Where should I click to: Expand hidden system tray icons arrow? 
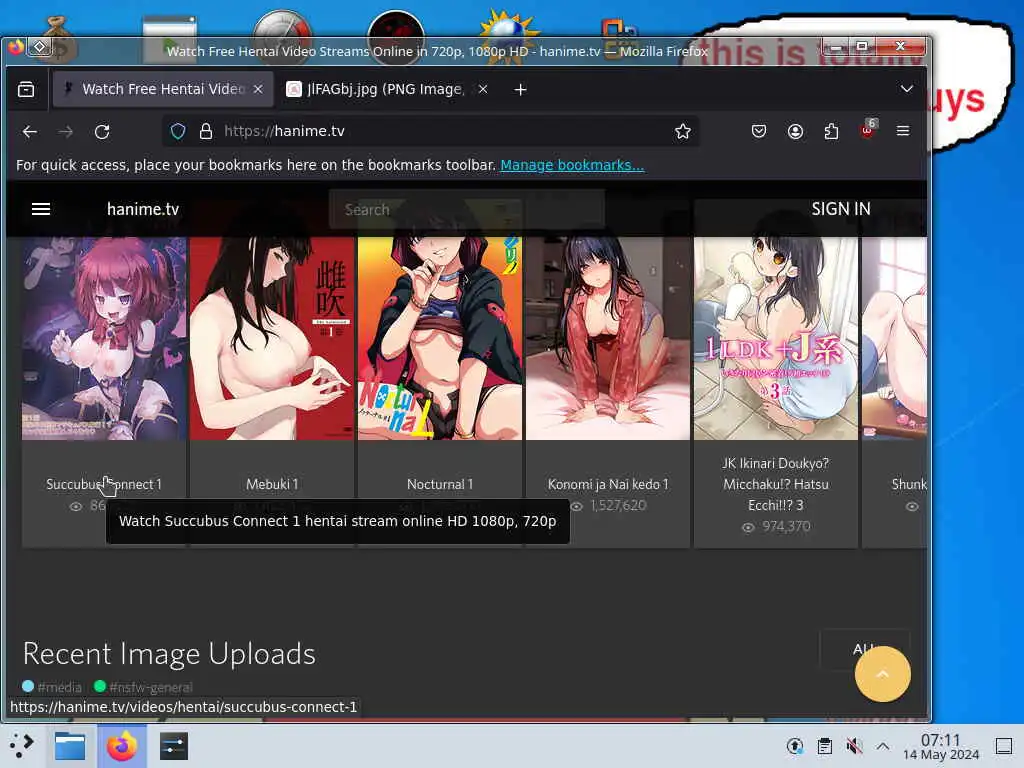tap(883, 746)
